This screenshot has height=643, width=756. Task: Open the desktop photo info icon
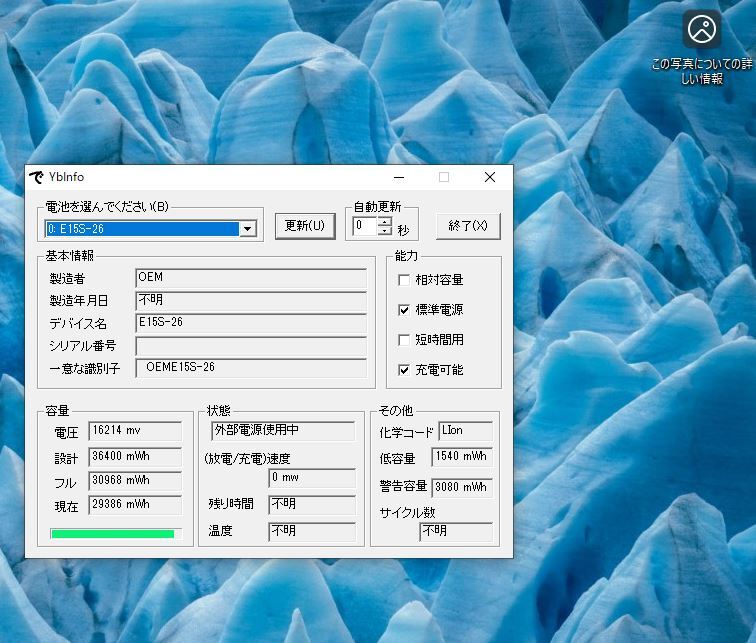click(x=702, y=29)
